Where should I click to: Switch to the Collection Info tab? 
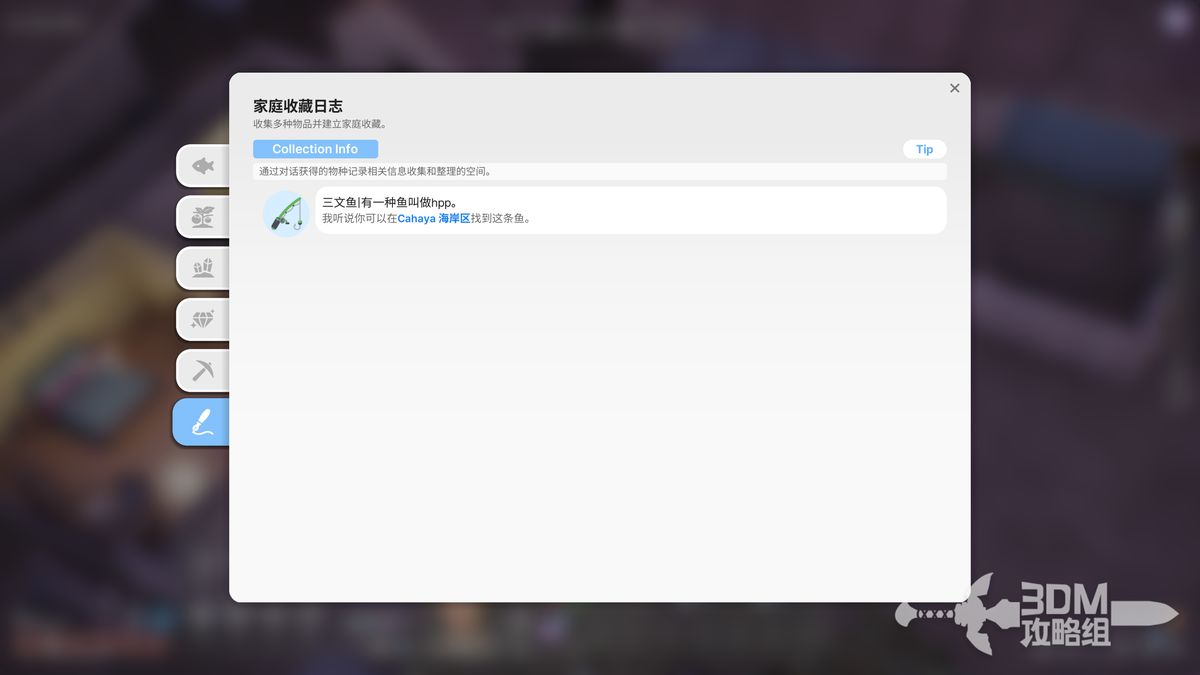315,148
